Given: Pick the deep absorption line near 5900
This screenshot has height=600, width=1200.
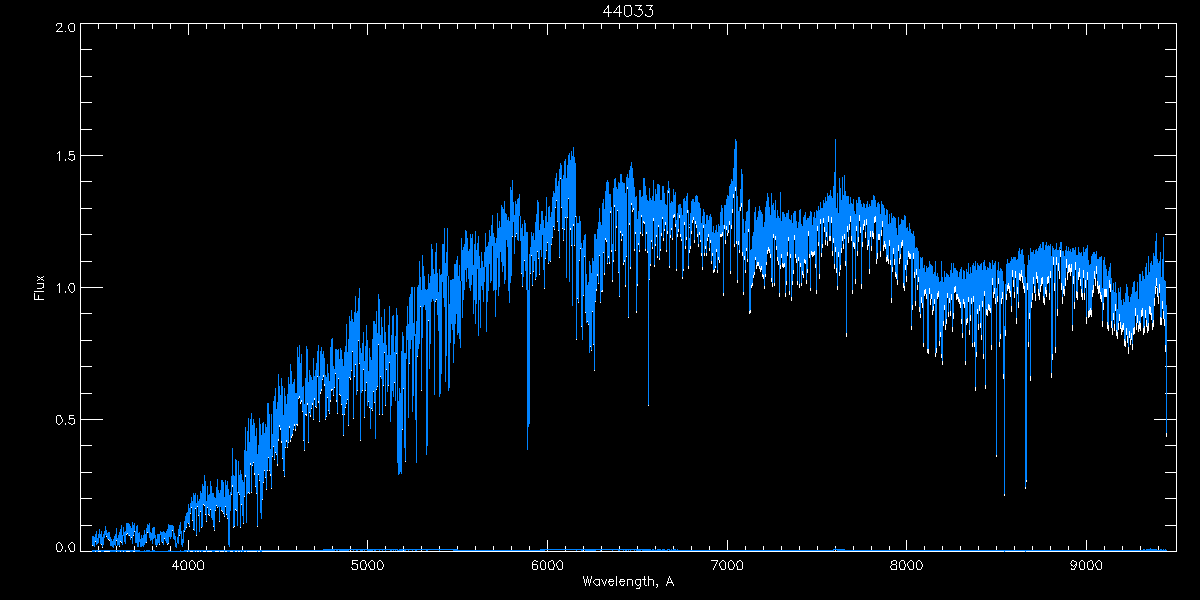Looking at the screenshot, I should click(528, 446).
